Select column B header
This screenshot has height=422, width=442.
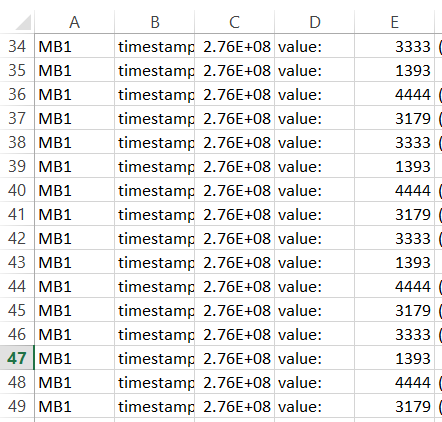pos(154,22)
